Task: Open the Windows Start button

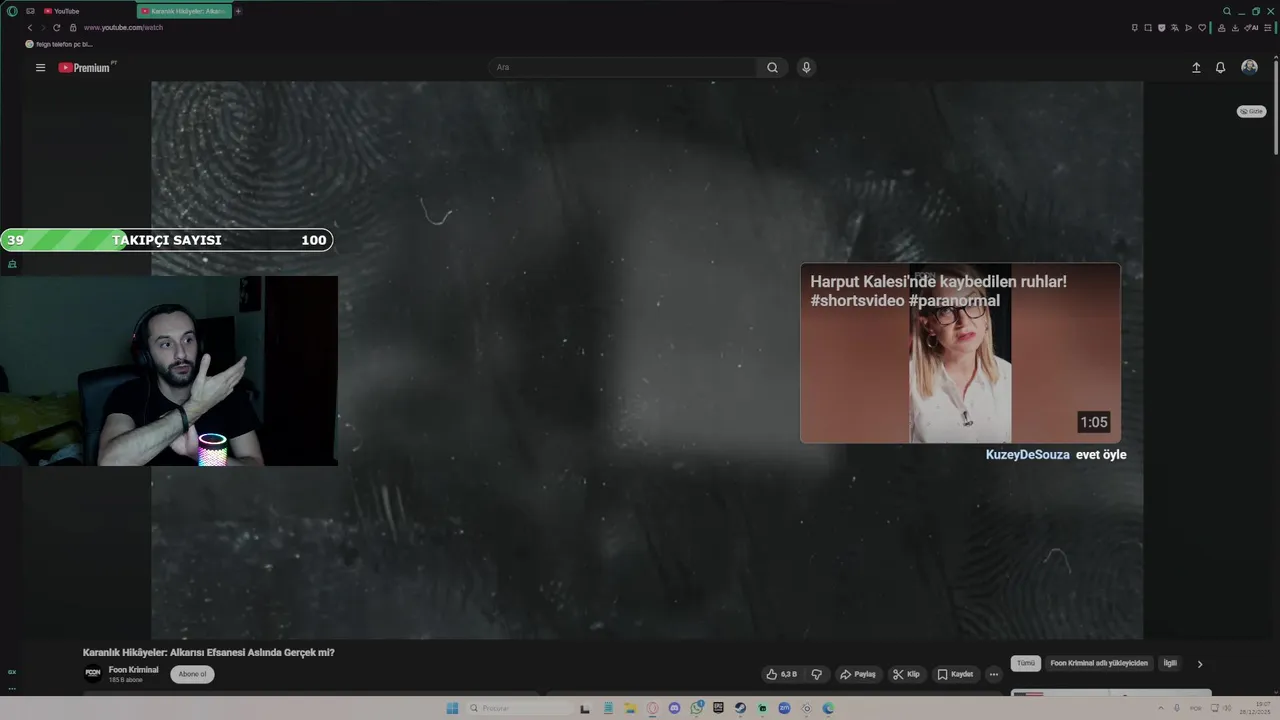Action: coord(452,708)
